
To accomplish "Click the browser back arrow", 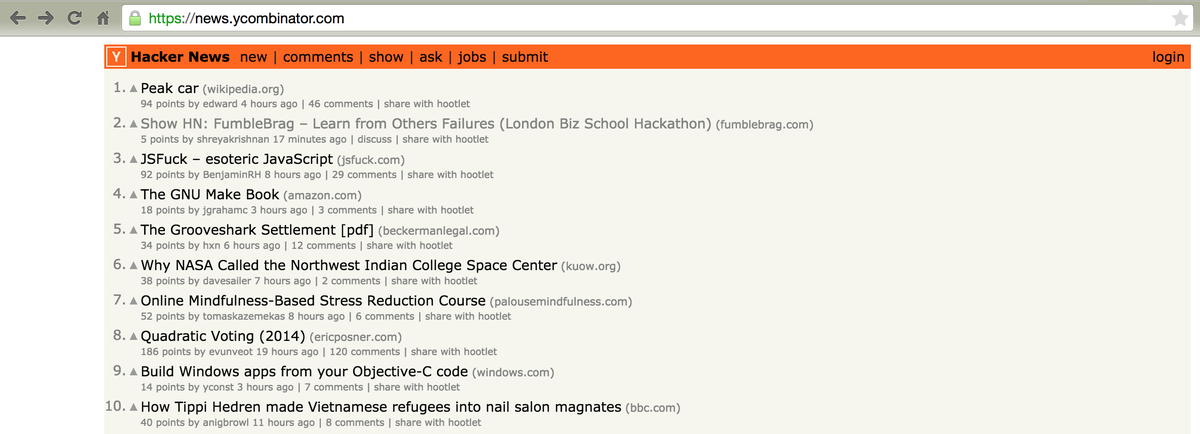I will 18,17.
